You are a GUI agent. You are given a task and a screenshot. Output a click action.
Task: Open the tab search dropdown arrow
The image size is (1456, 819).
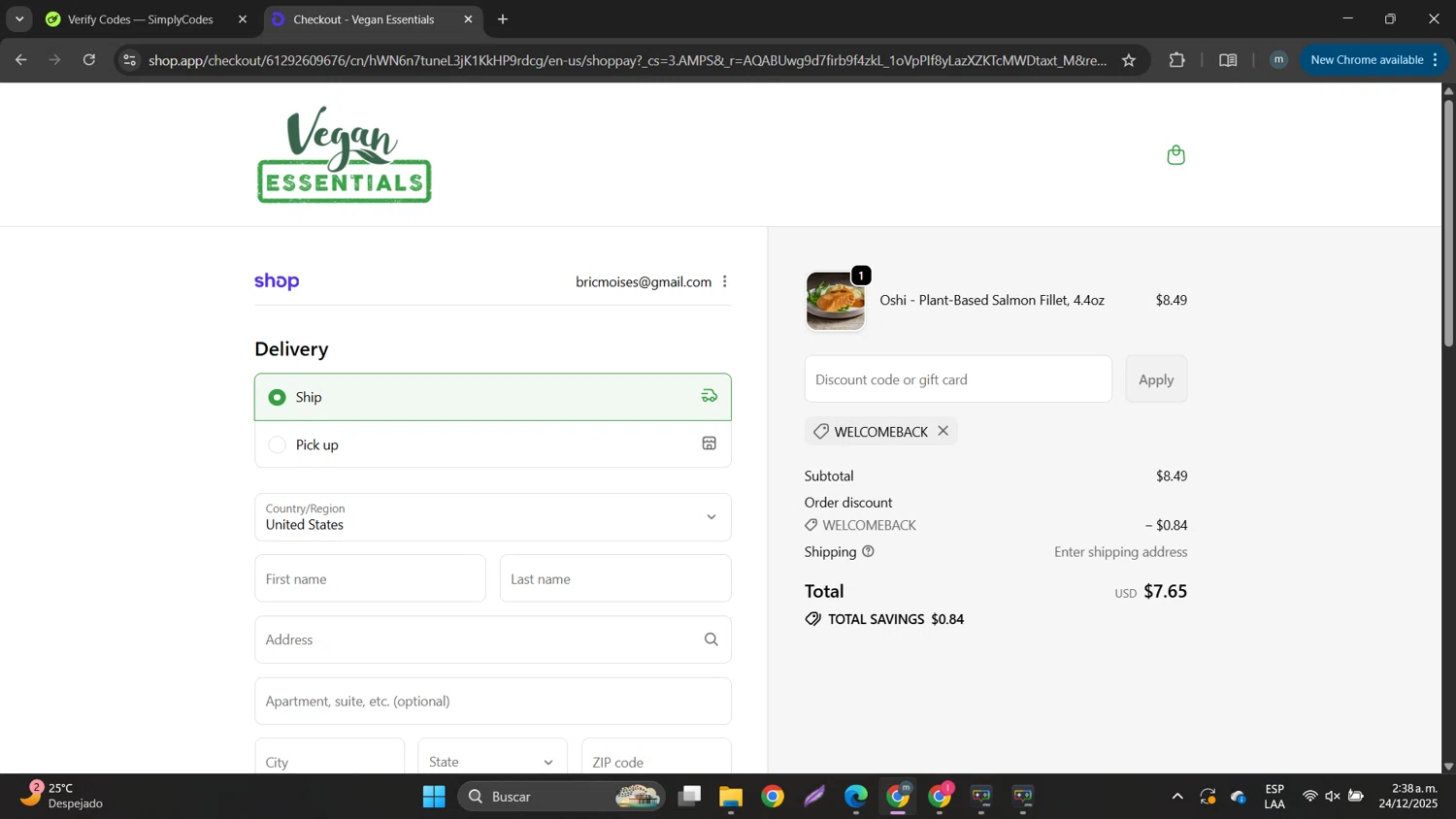point(19,19)
